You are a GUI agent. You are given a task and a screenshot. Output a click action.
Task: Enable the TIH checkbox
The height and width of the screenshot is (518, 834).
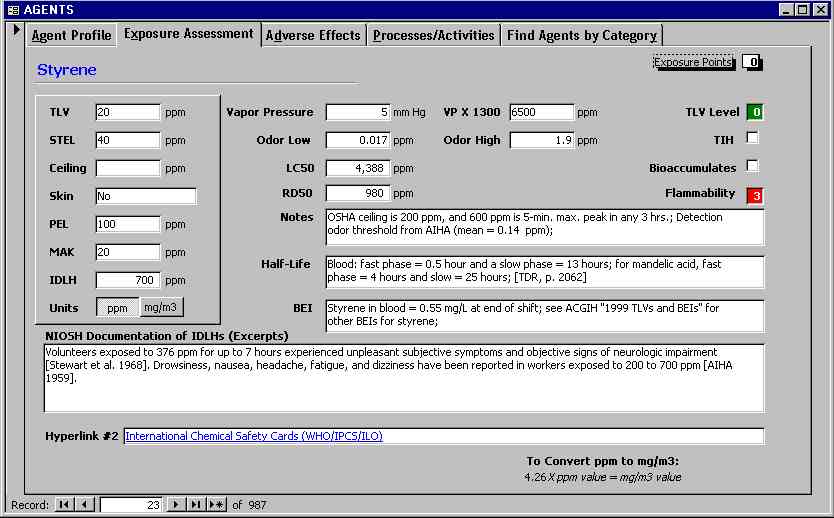pos(753,138)
